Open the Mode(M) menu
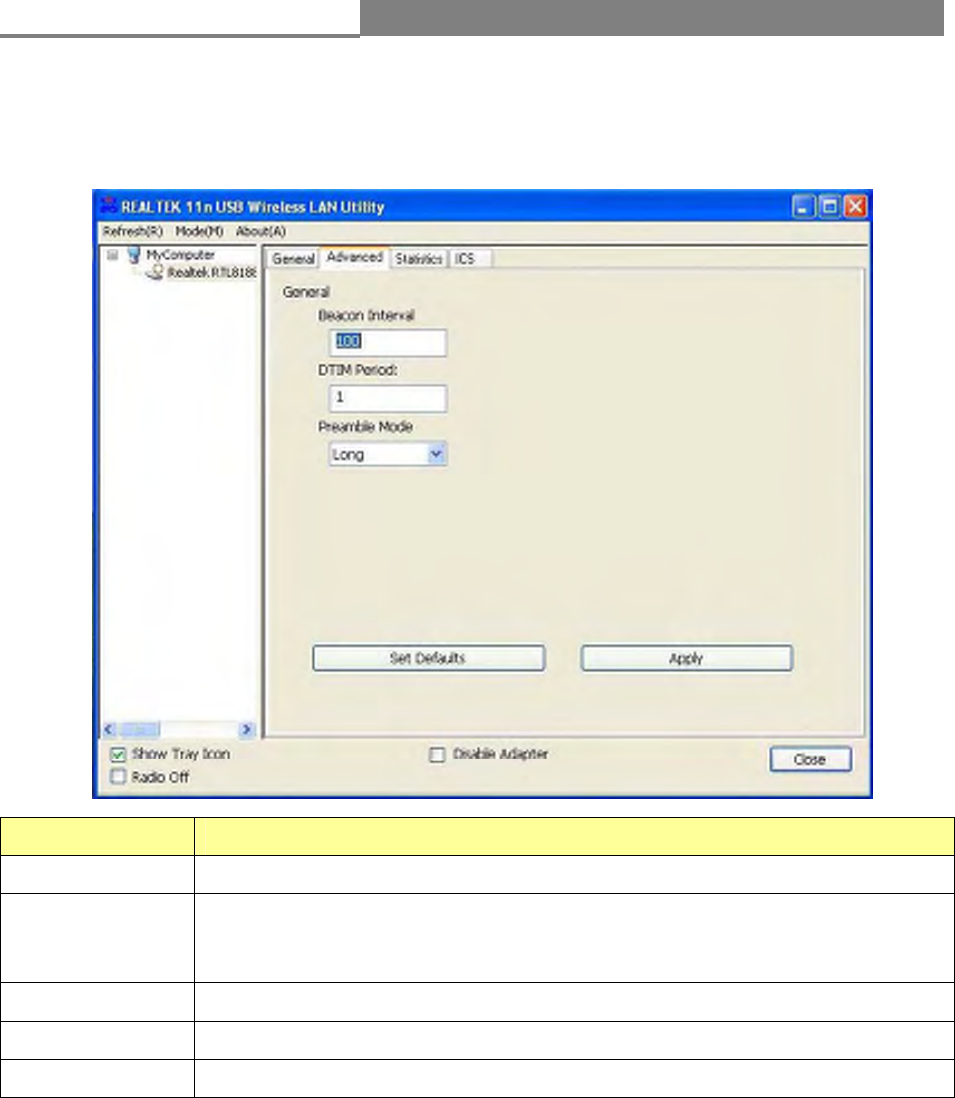The width and height of the screenshot is (955, 1098). tap(199, 231)
